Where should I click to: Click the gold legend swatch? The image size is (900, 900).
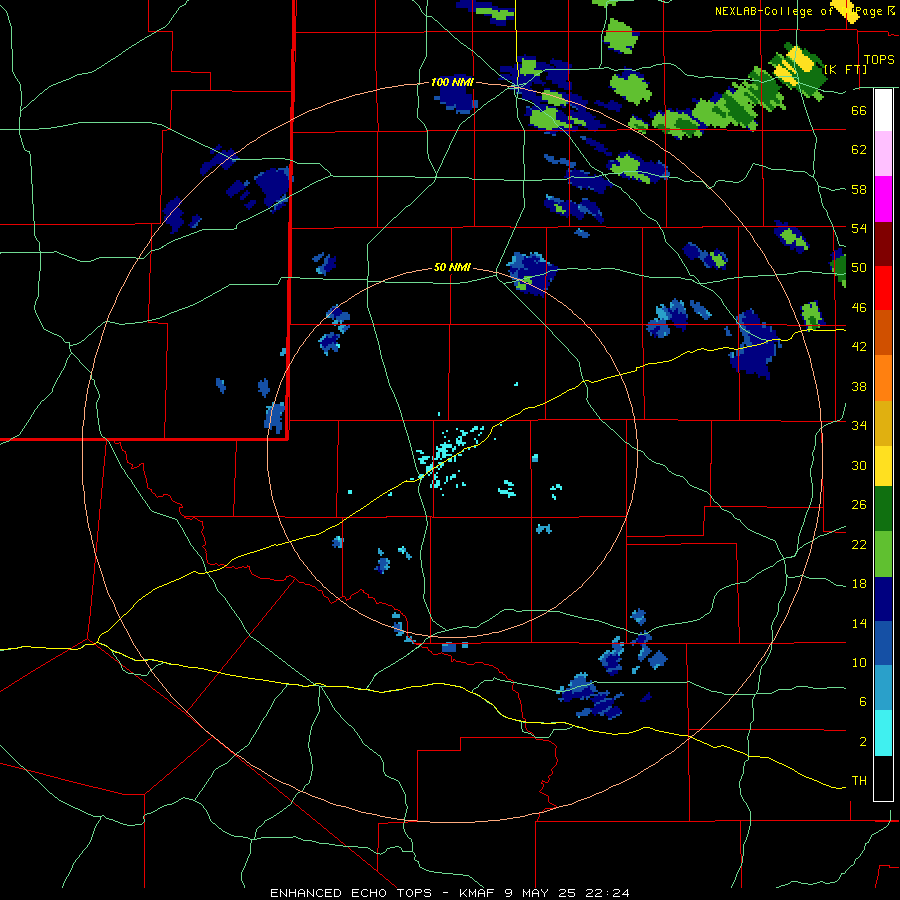click(x=883, y=423)
